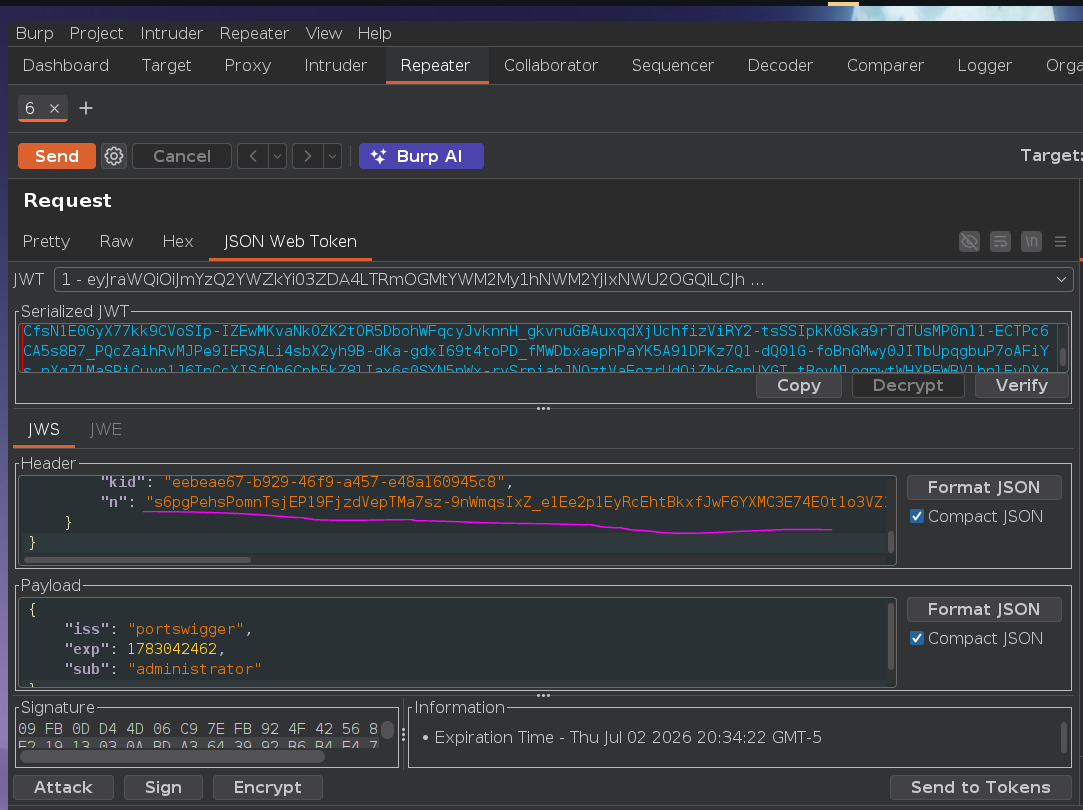Click the Decrypt button
This screenshot has width=1083, height=810.
908,385
